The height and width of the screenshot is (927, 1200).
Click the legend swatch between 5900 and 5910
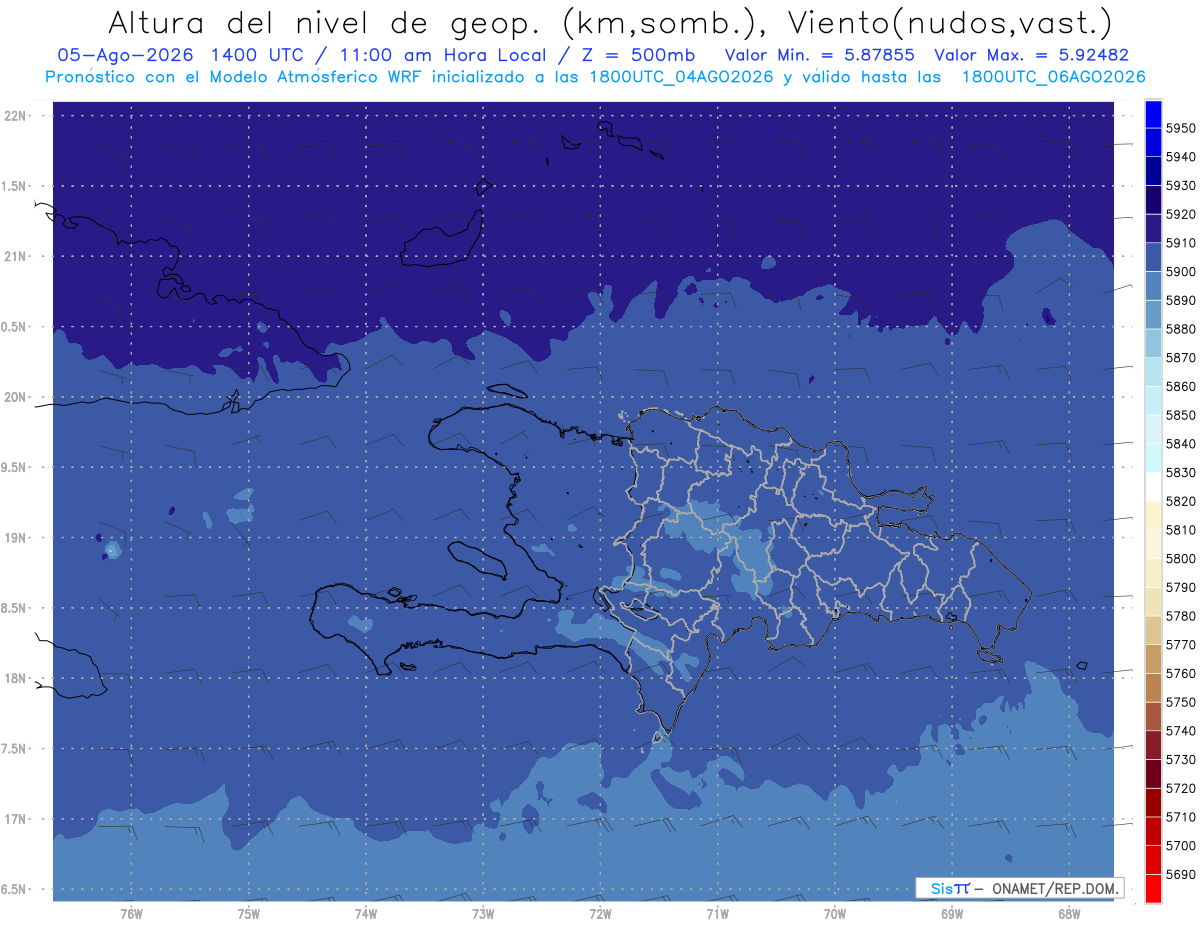[x=1153, y=257]
